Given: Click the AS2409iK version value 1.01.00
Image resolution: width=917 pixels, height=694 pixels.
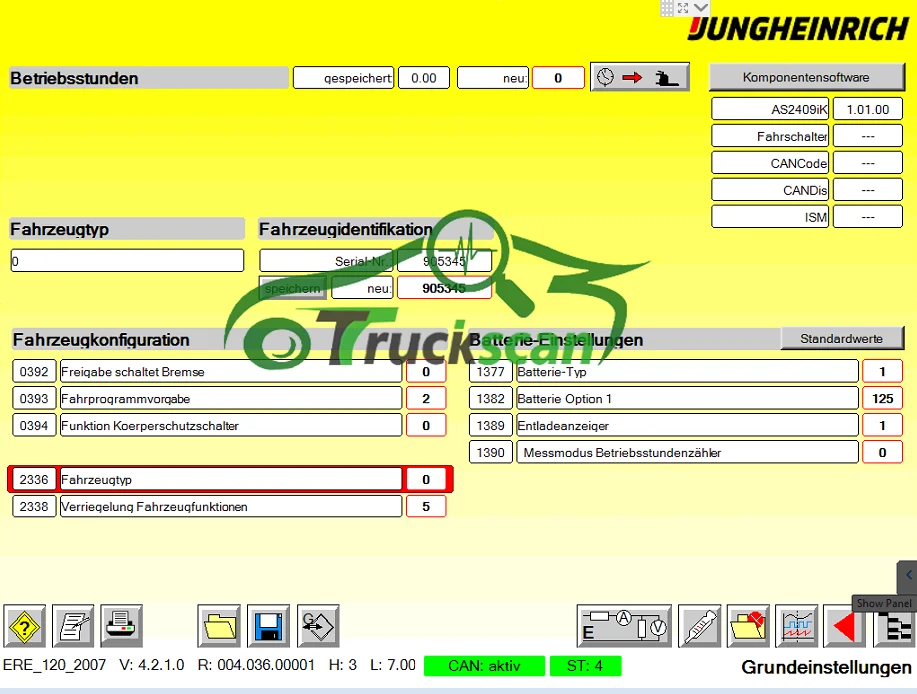Looking at the screenshot, I should pyautogui.click(x=868, y=109).
